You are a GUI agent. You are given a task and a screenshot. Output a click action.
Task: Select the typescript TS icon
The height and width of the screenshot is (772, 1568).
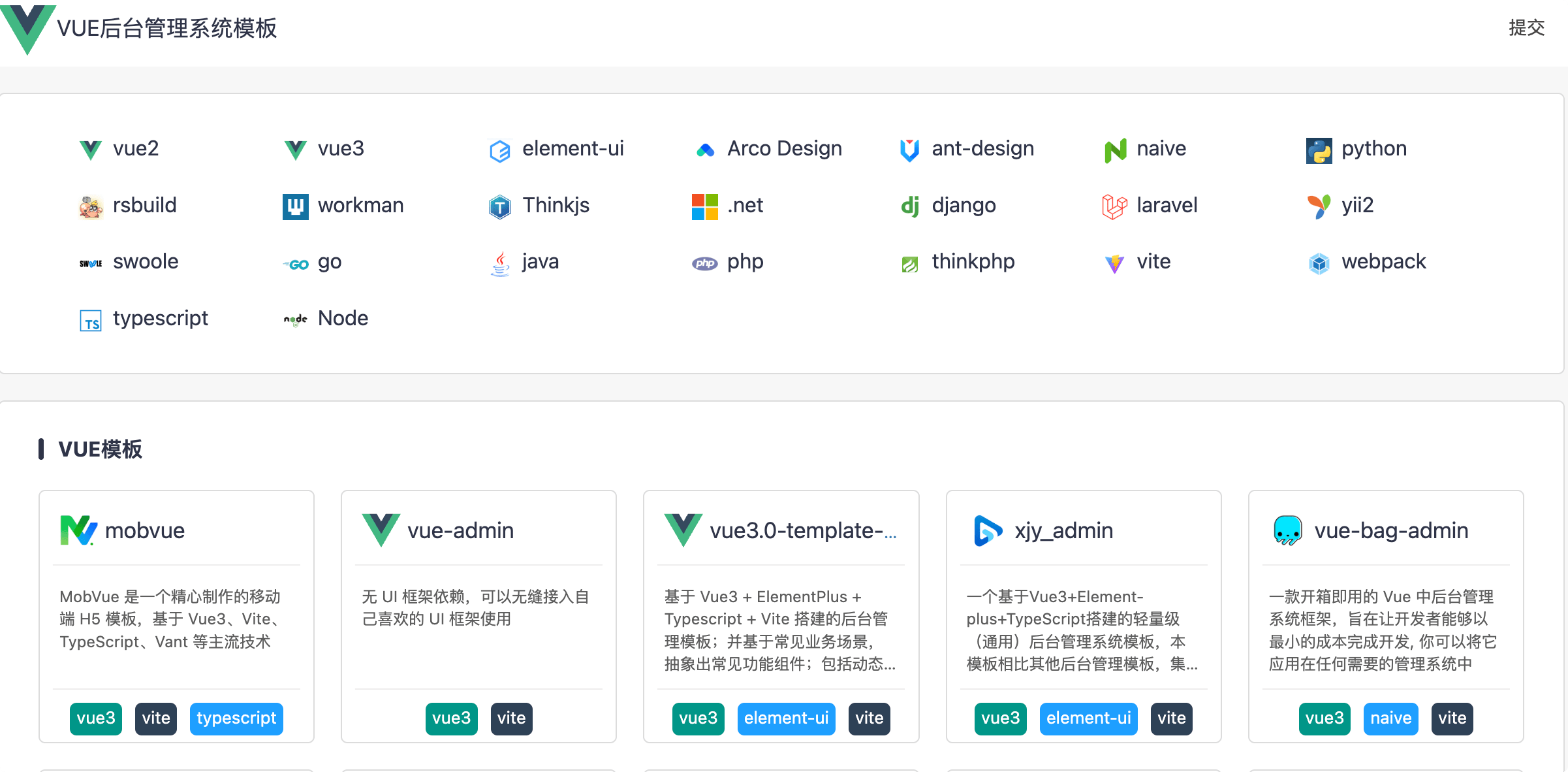click(91, 321)
